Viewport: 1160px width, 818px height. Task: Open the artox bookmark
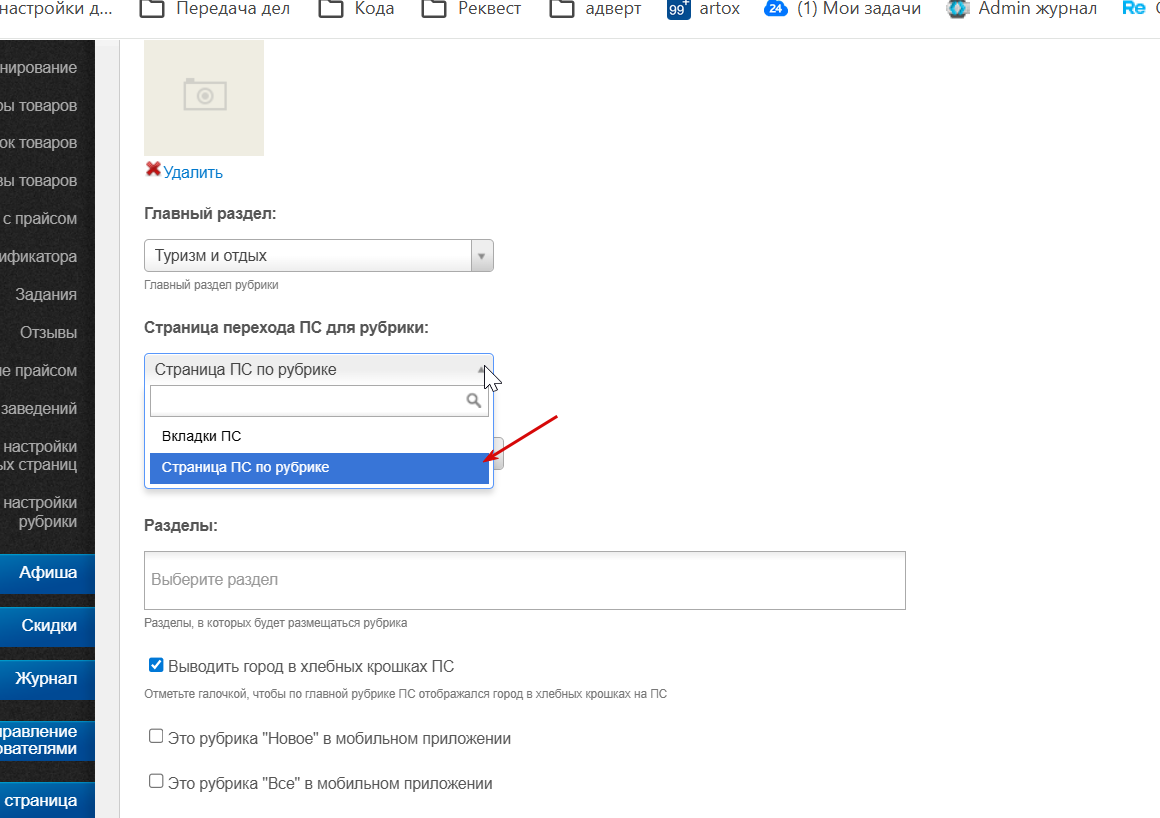[x=703, y=9]
